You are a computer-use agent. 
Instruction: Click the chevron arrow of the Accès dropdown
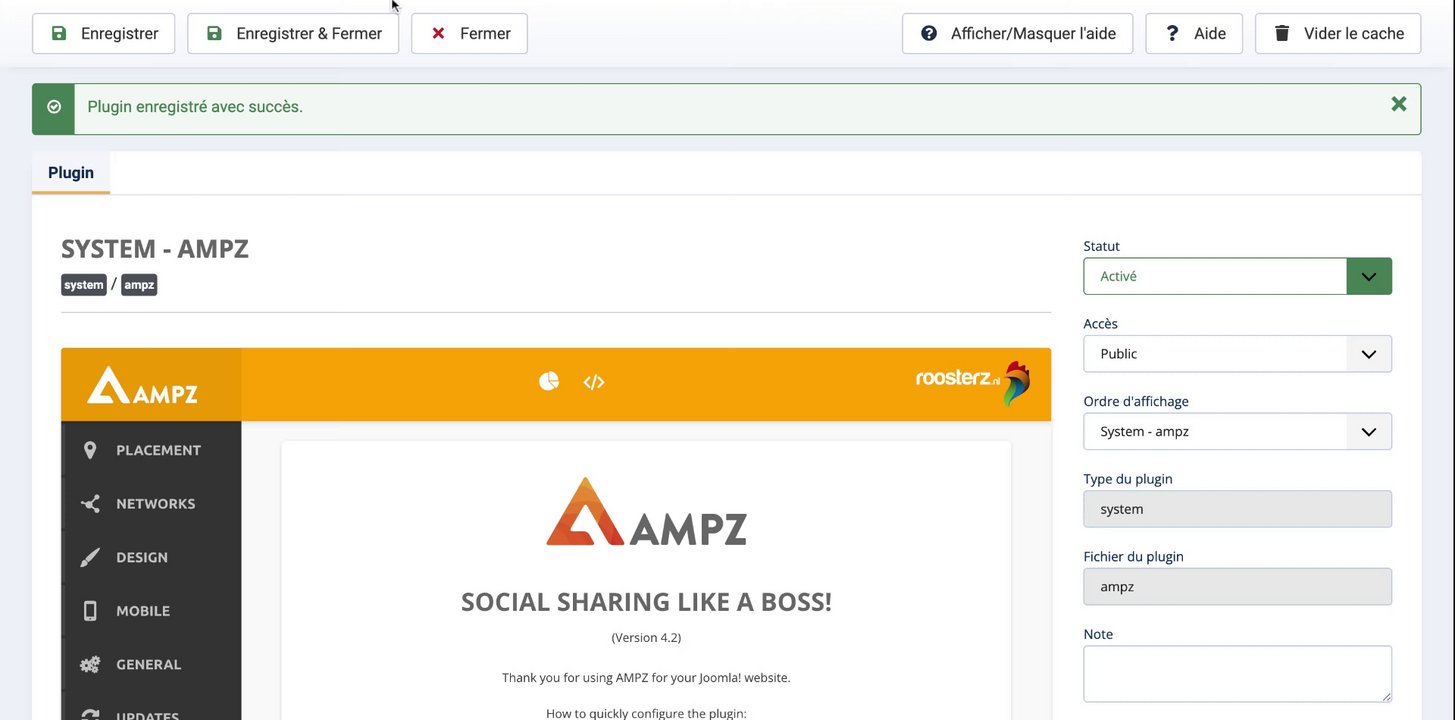[1369, 354]
